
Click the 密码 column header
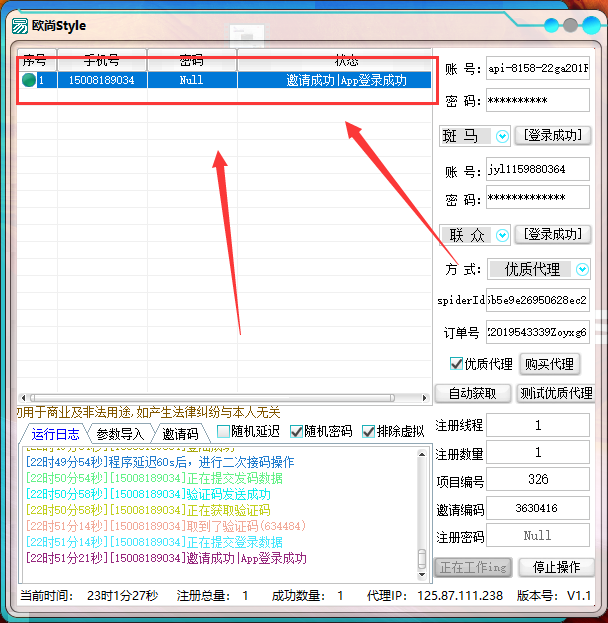(192, 60)
